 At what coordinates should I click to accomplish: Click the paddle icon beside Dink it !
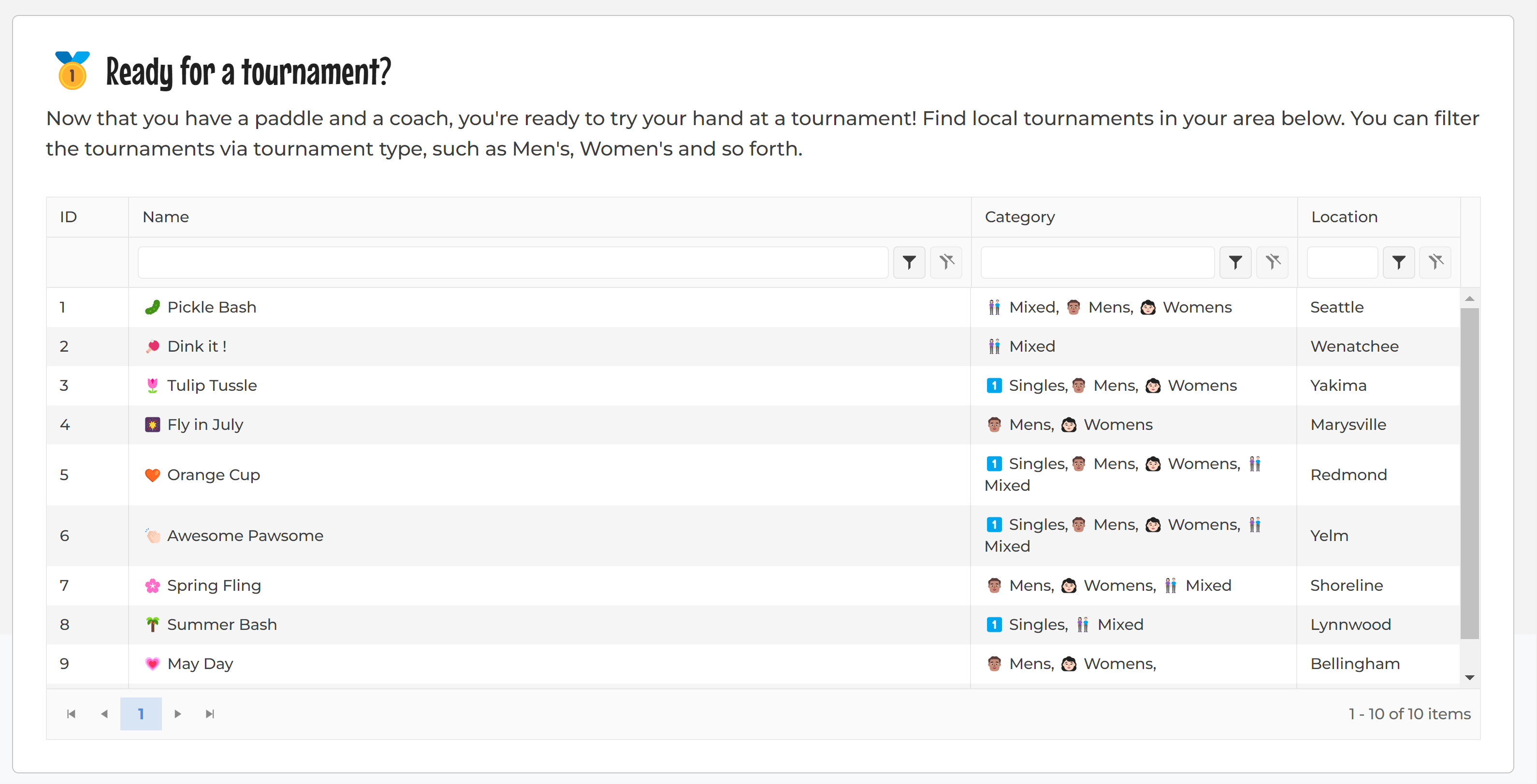(153, 346)
